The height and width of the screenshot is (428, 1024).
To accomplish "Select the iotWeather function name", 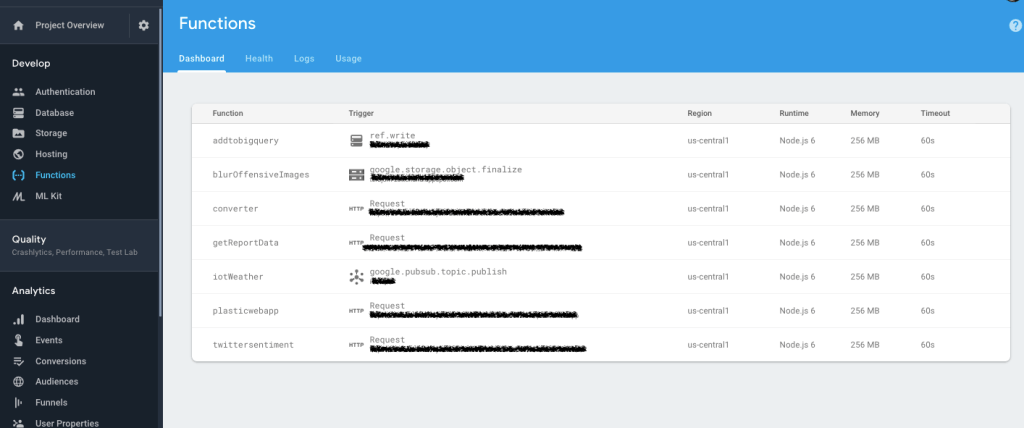I will (238, 277).
